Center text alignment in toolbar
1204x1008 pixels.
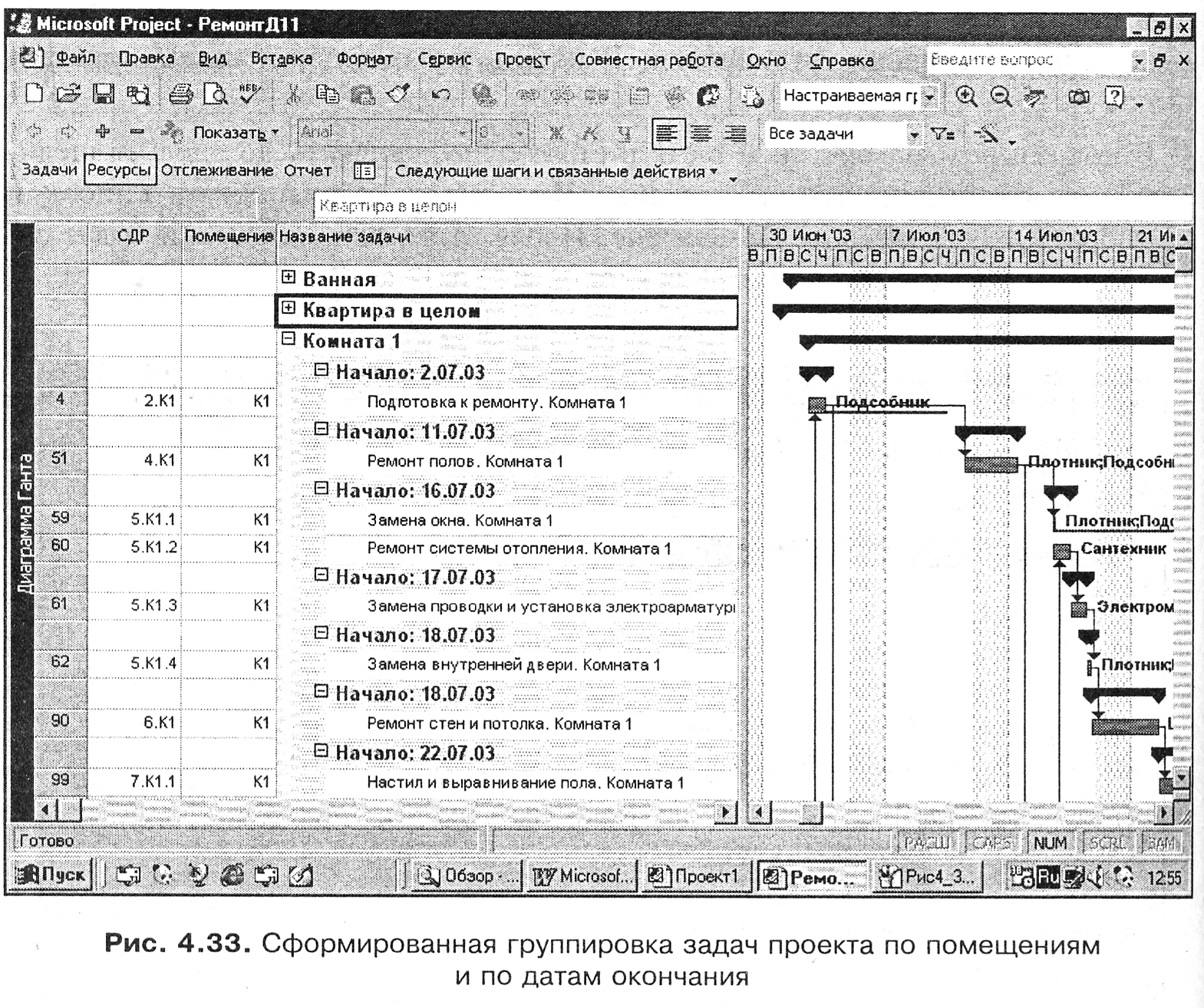click(x=701, y=133)
